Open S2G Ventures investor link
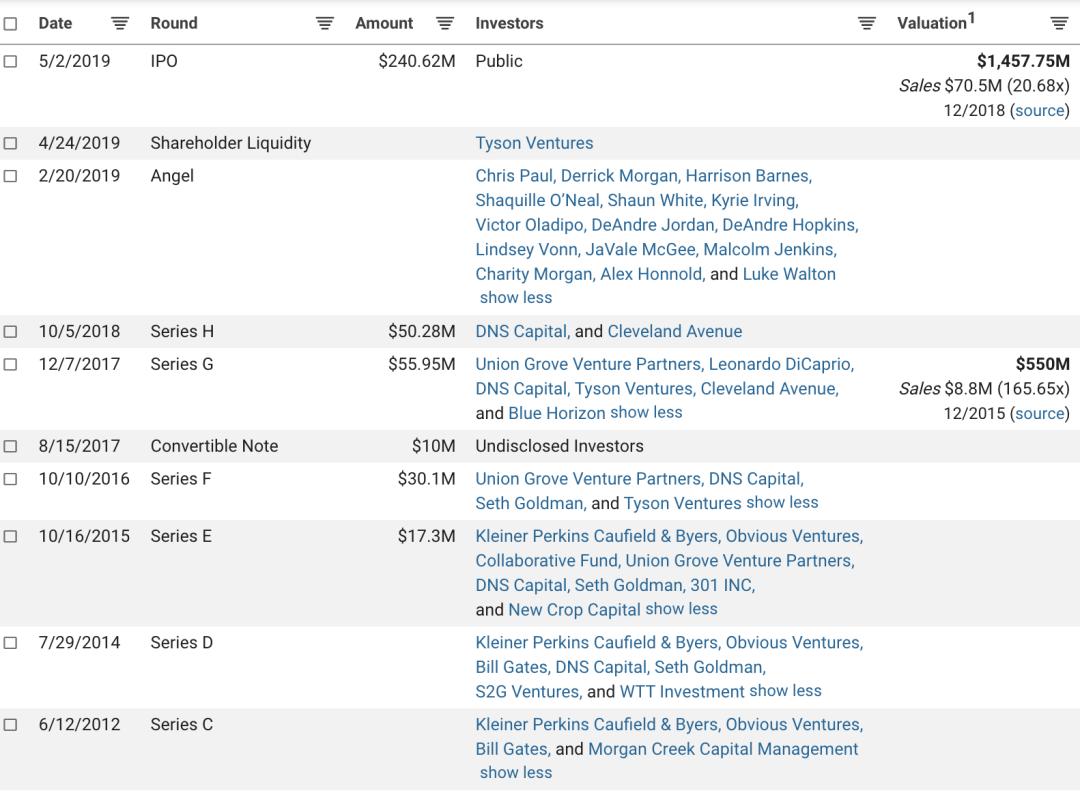Image resolution: width=1080 pixels, height=793 pixels. pos(528,692)
